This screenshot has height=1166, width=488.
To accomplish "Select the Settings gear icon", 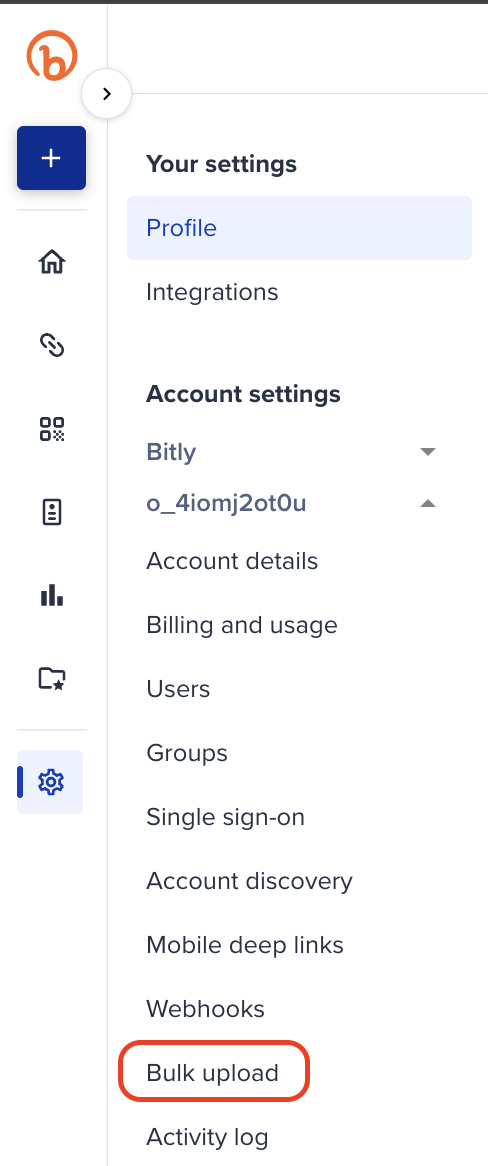I will click(x=51, y=782).
